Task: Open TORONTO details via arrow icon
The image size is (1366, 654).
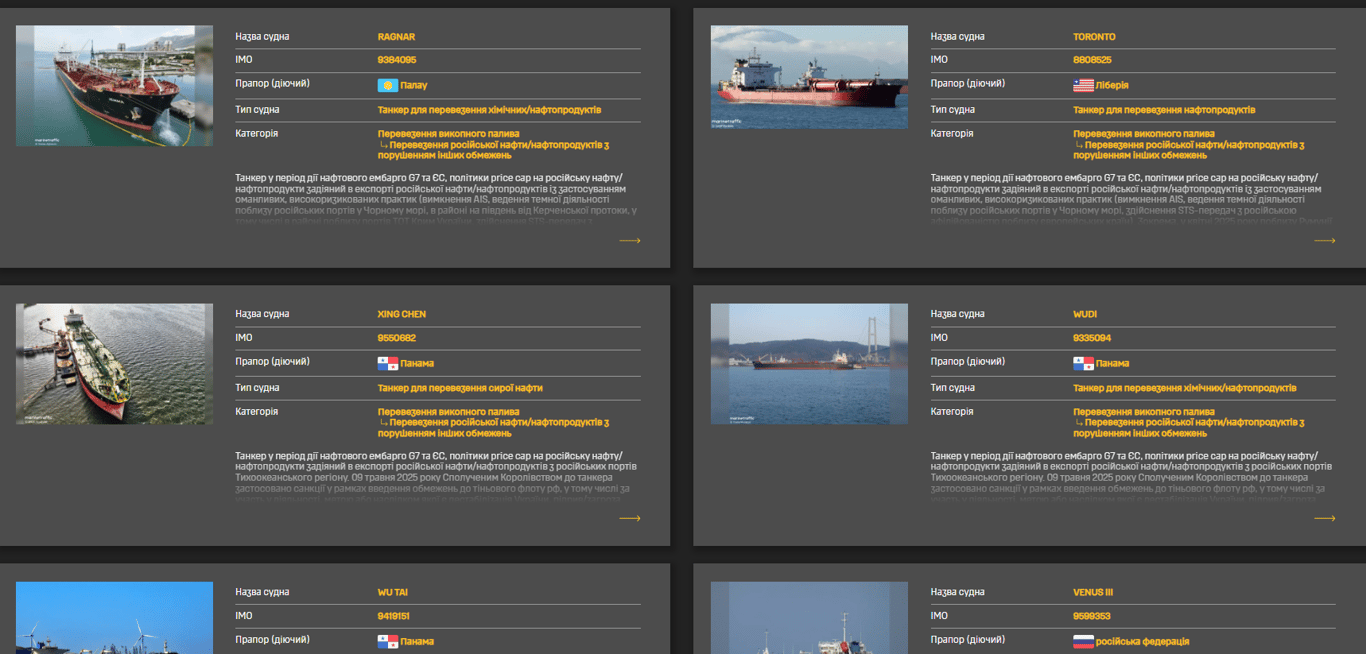Action: pyautogui.click(x=1324, y=241)
